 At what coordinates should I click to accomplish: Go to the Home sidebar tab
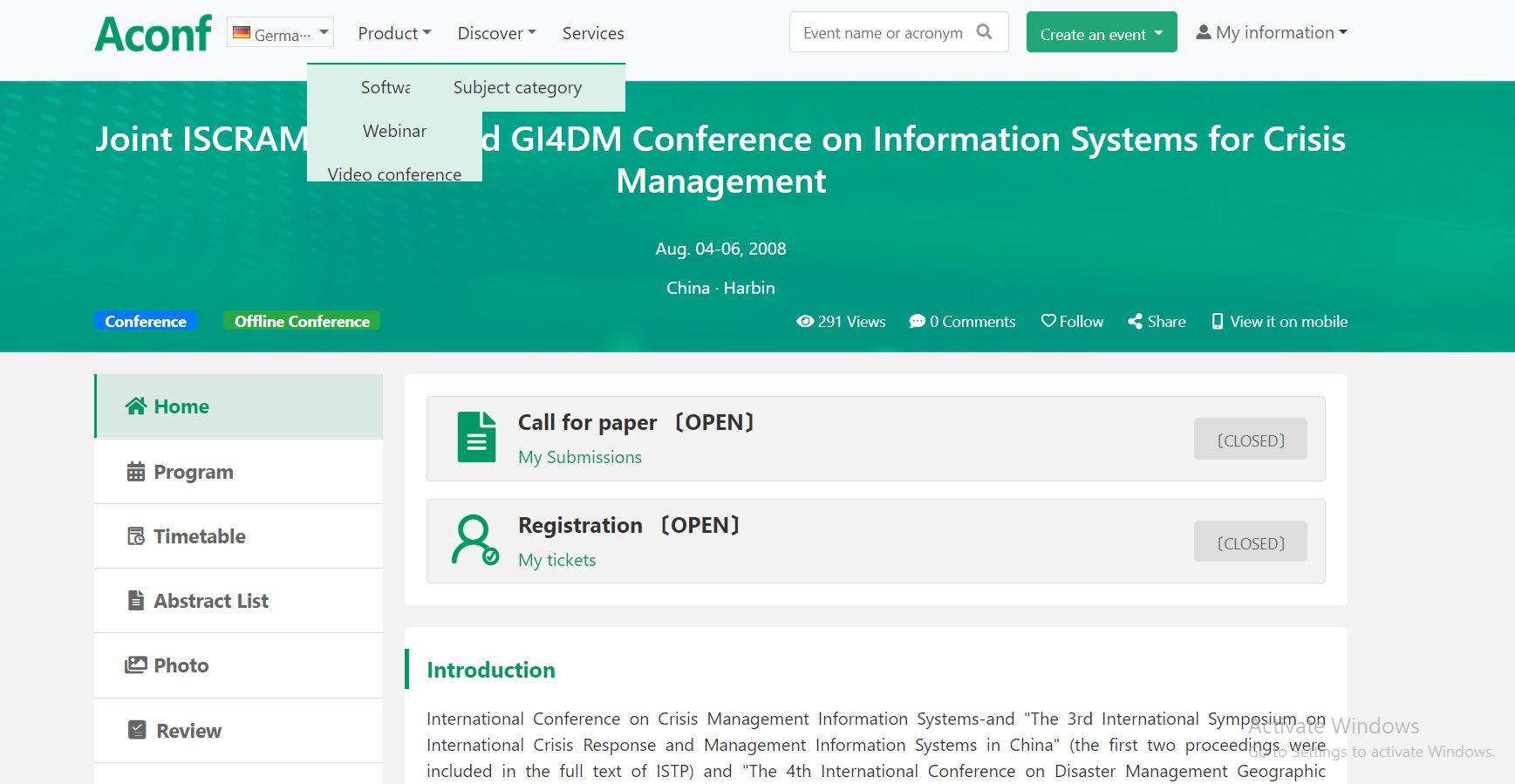click(239, 406)
